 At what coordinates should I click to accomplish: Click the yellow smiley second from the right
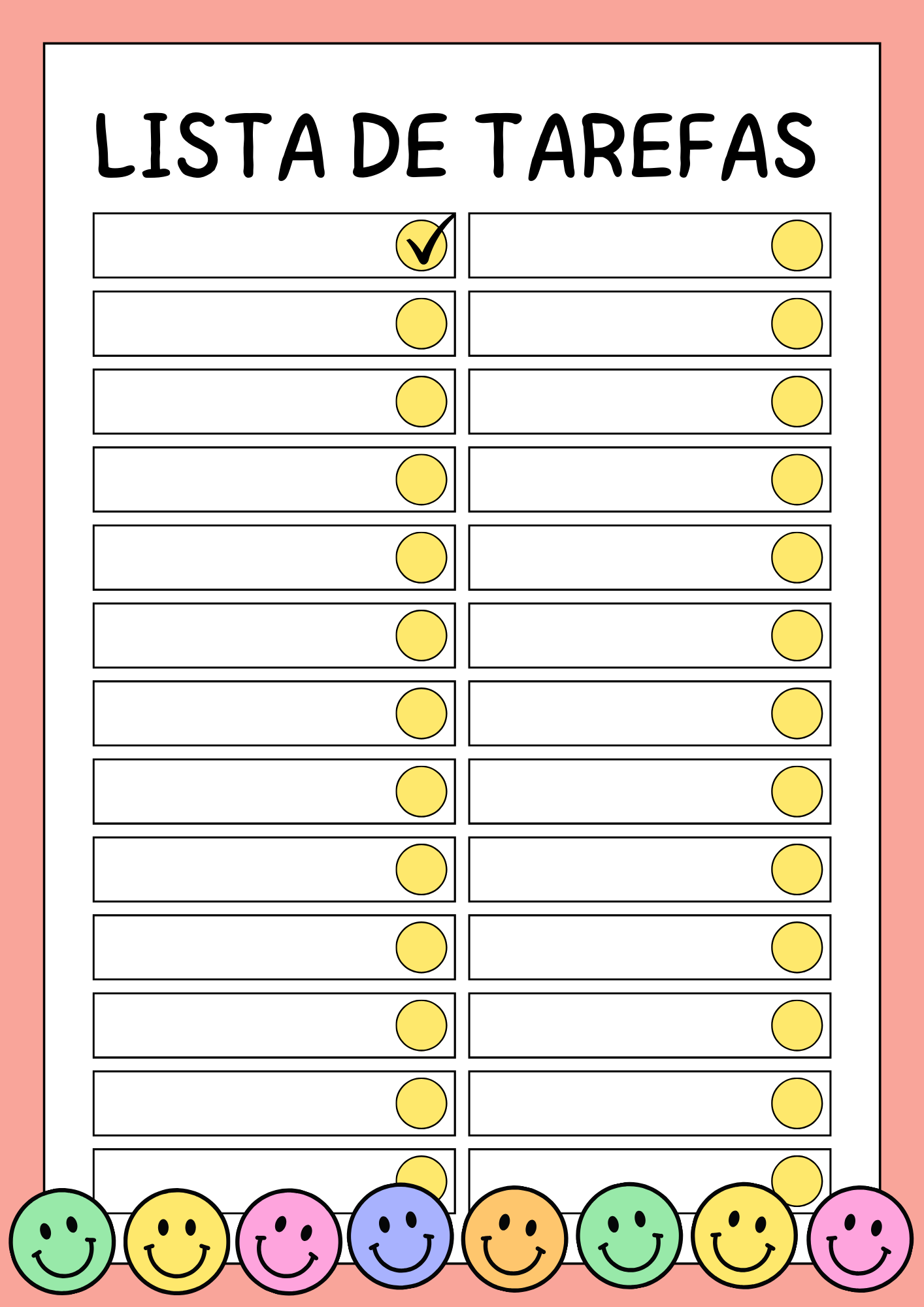tap(744, 1235)
